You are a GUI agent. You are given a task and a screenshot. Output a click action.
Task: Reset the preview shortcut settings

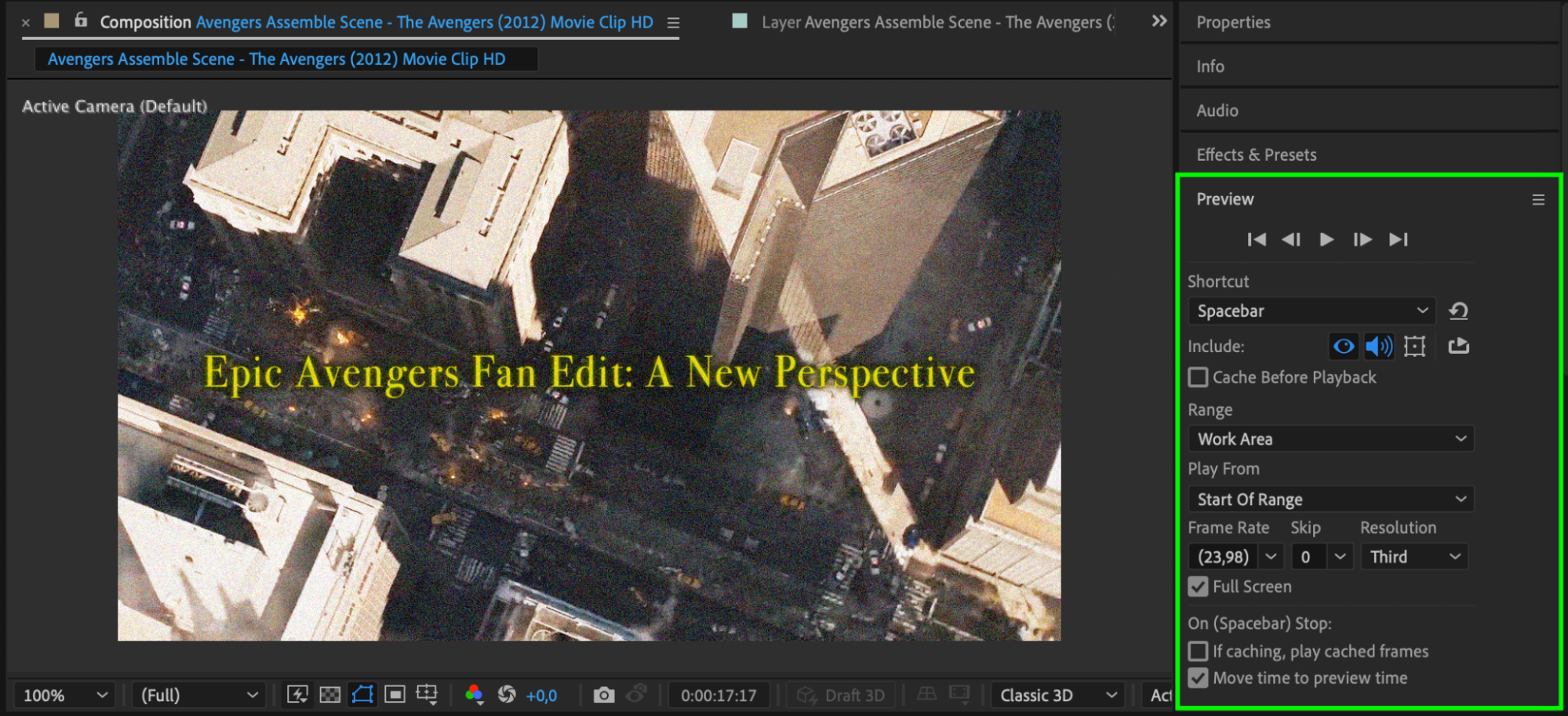point(1458,311)
